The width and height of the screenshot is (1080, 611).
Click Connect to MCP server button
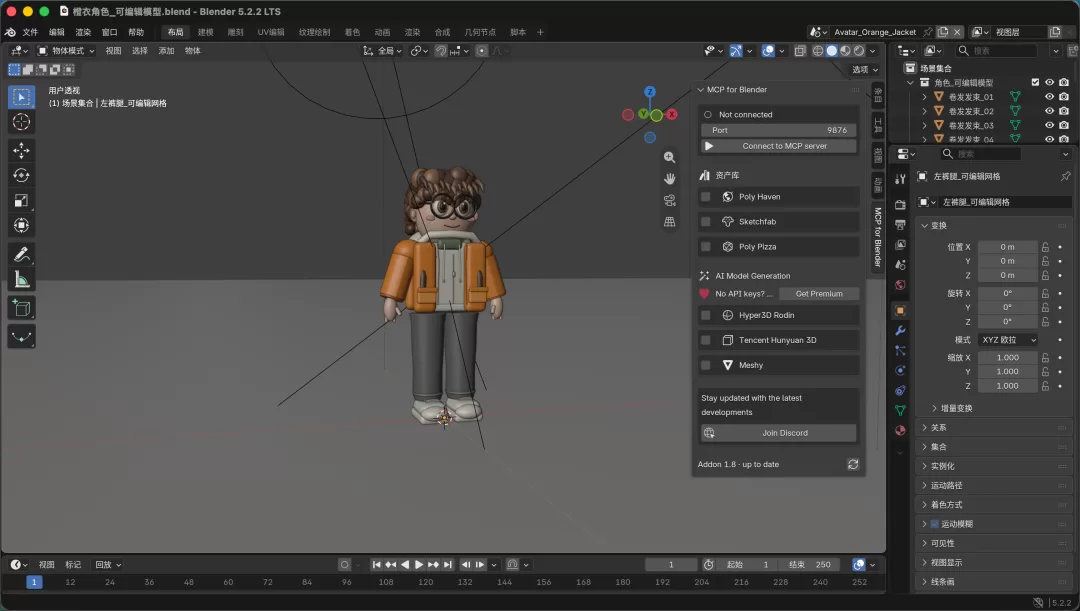(x=778, y=146)
